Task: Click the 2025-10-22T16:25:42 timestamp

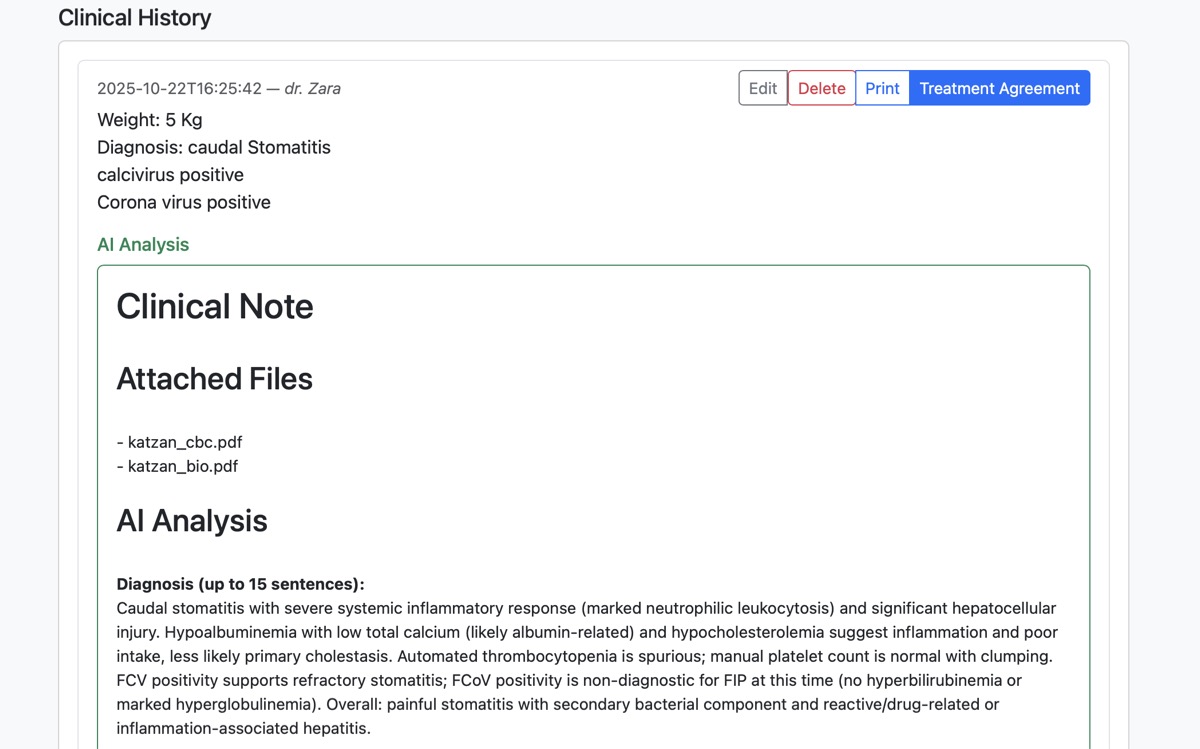Action: 179,88
